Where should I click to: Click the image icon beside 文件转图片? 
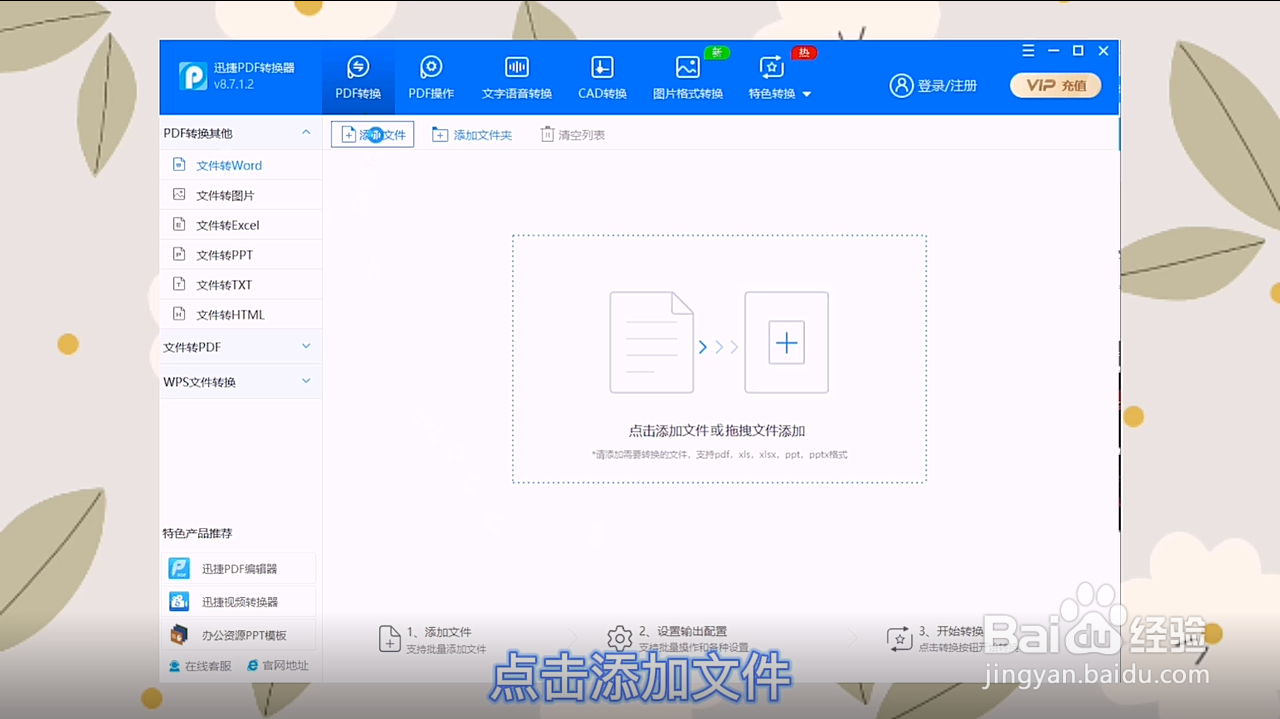click(x=179, y=194)
